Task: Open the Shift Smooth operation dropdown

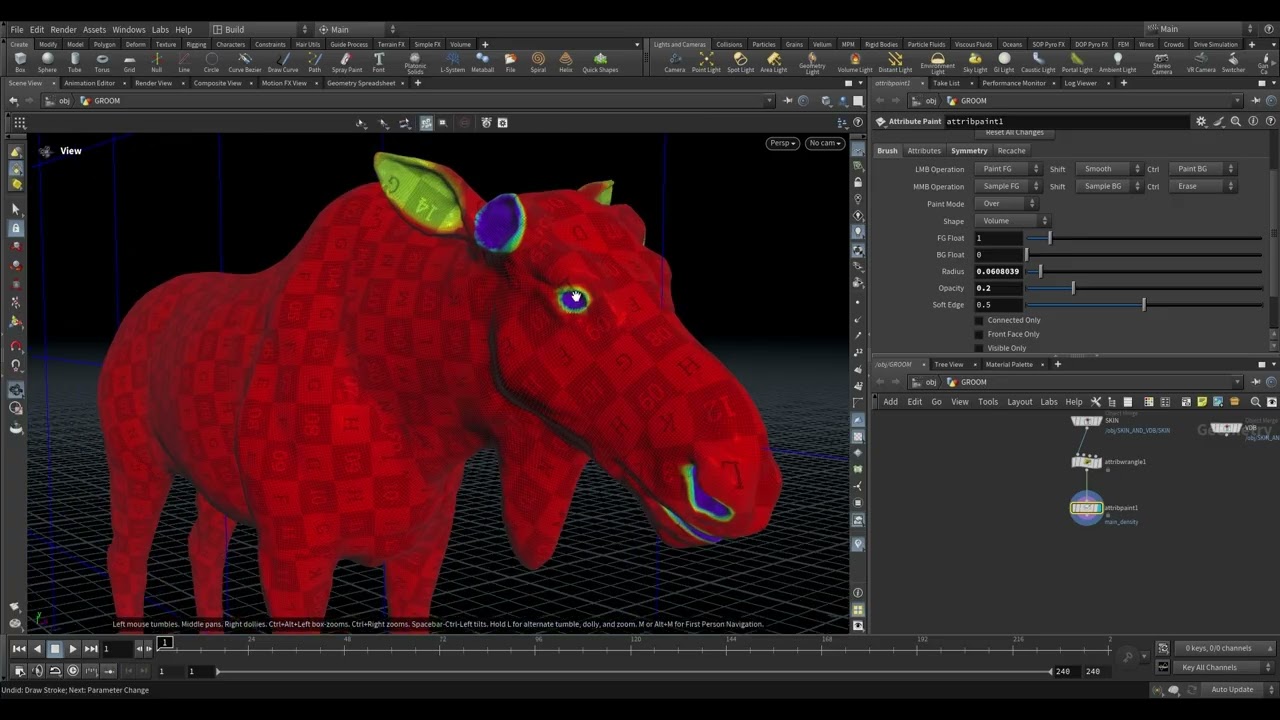Action: pos(1108,169)
